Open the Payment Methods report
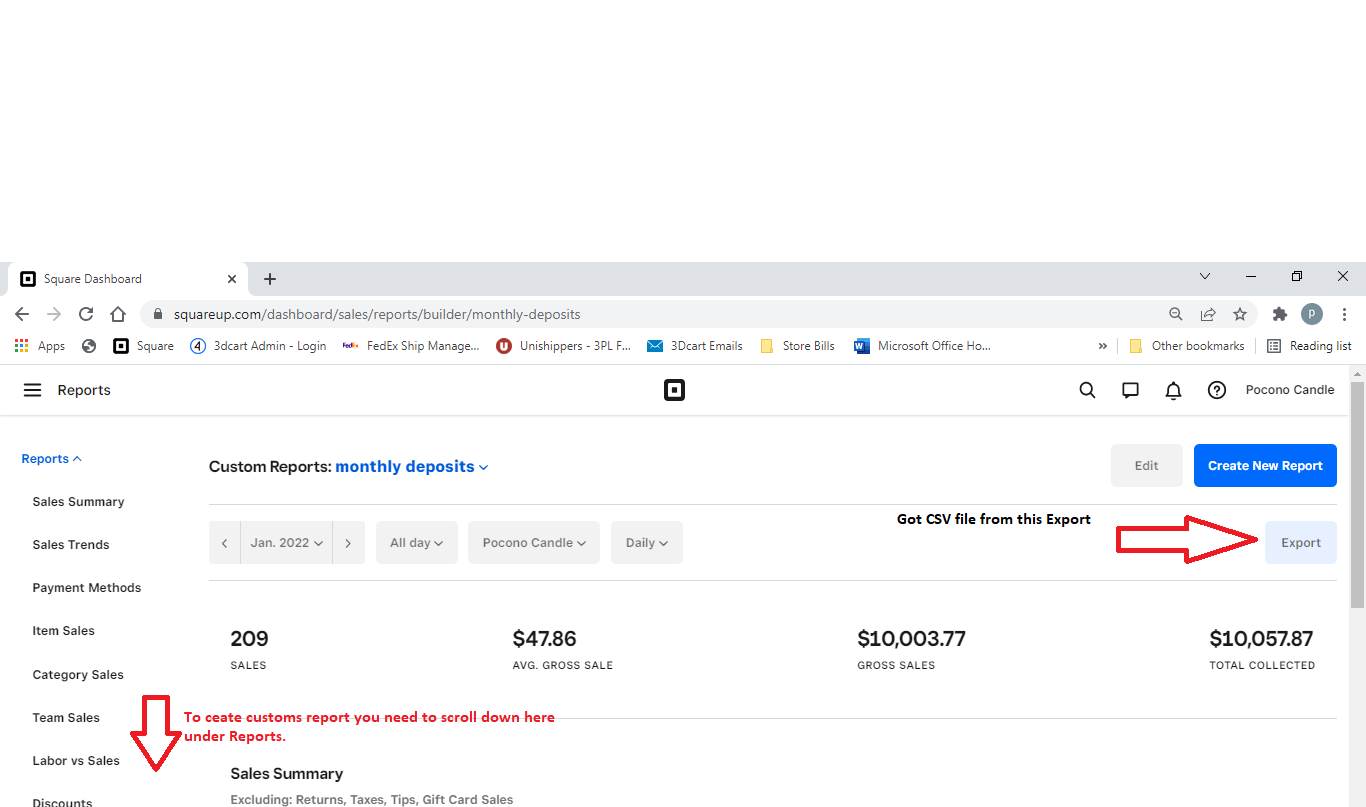 86,588
